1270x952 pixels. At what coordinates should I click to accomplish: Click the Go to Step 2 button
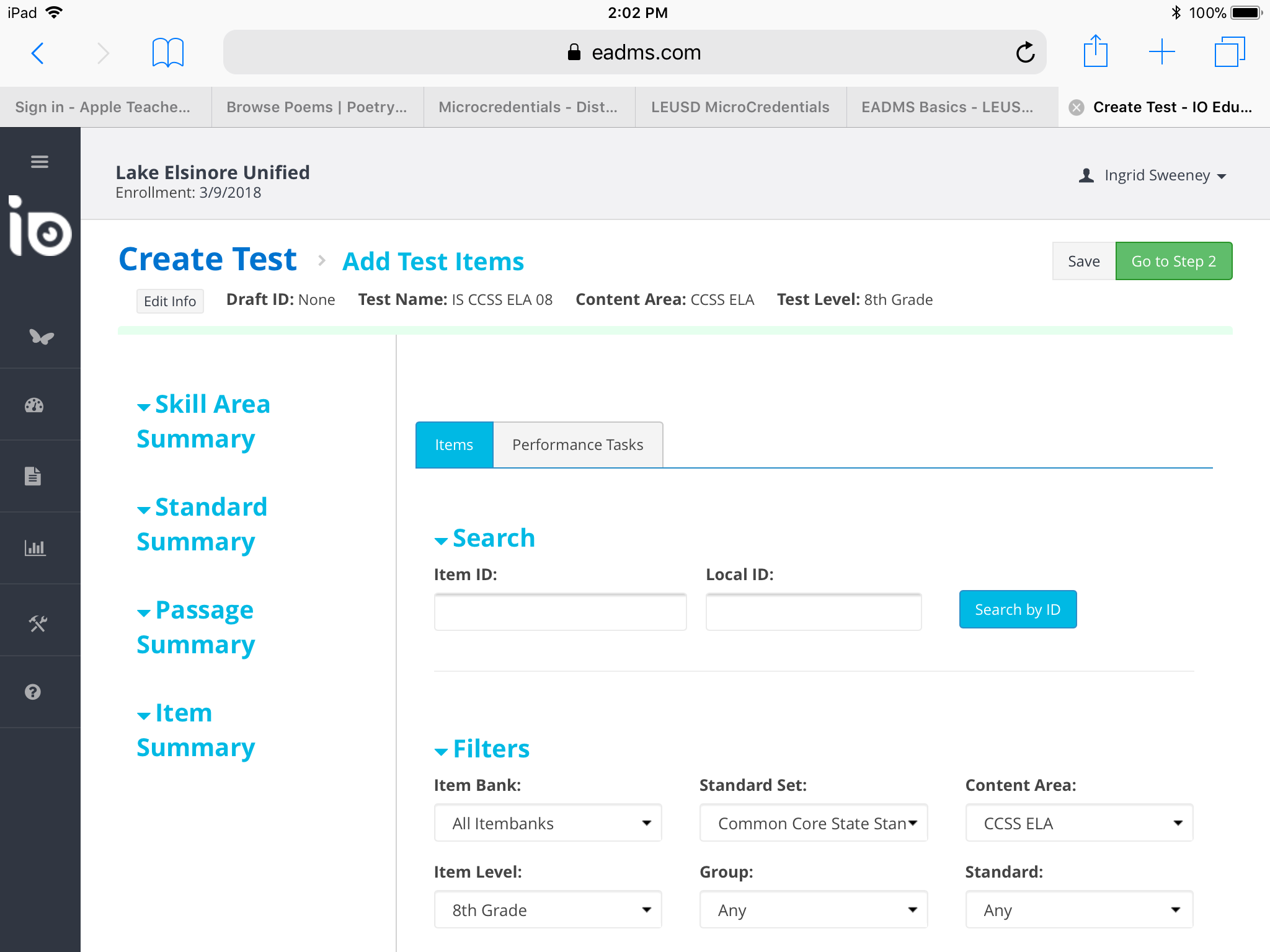[x=1173, y=261]
